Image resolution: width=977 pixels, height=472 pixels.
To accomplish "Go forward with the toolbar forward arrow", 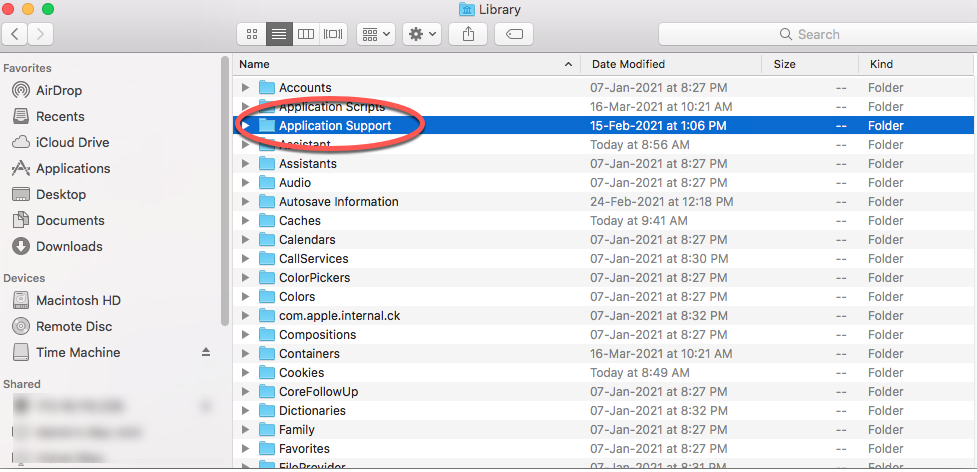I will [x=41, y=34].
